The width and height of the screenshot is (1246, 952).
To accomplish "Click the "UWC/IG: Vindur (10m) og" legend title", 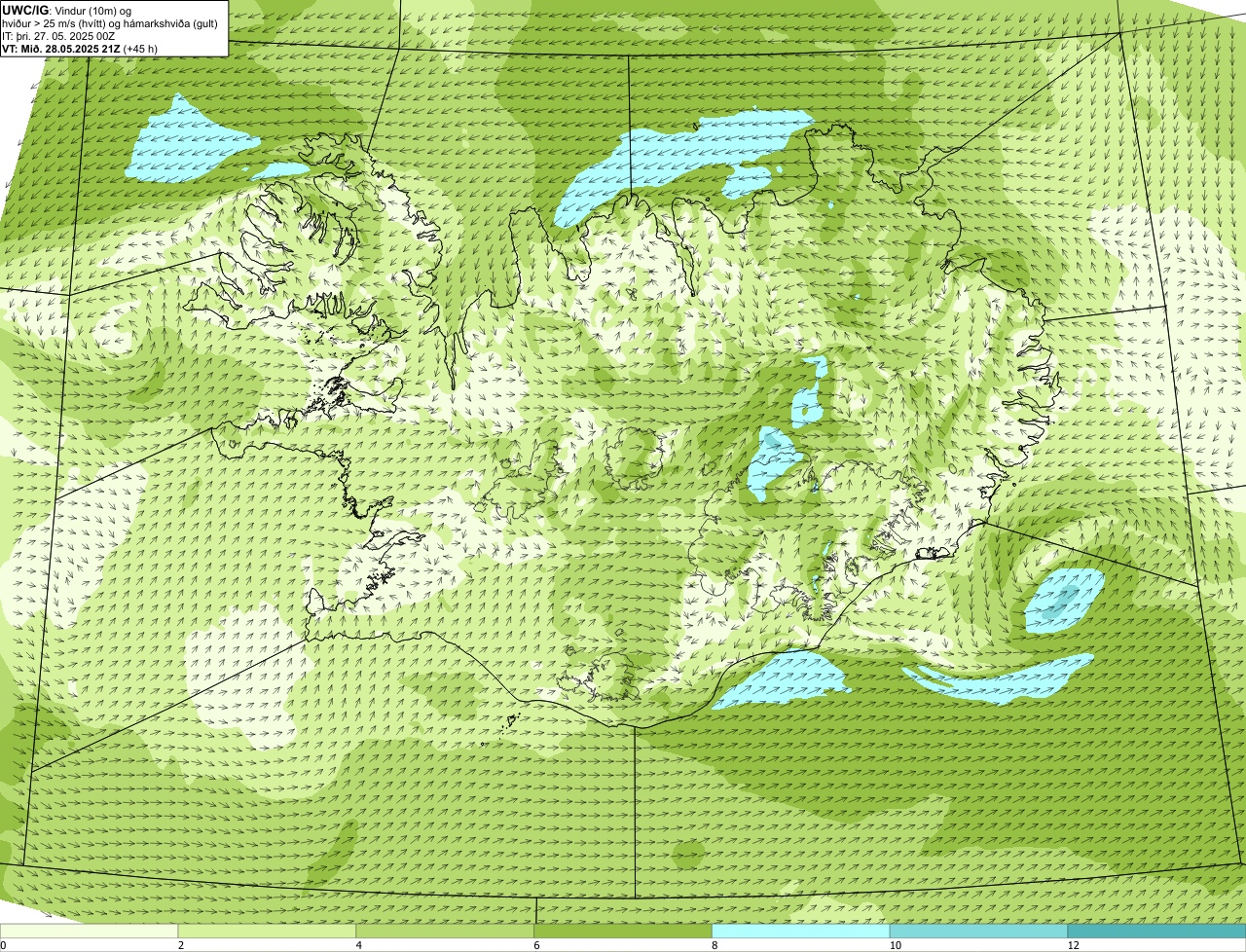I will click(x=66, y=11).
